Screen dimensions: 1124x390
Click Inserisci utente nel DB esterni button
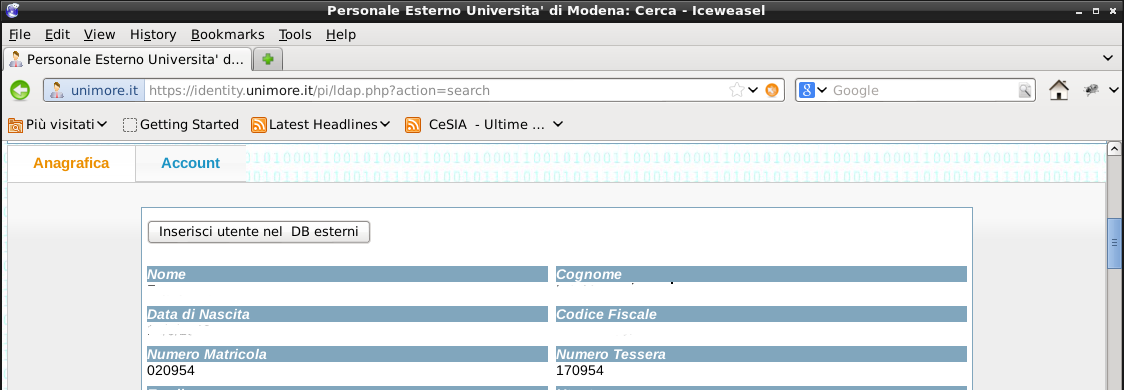(x=259, y=232)
